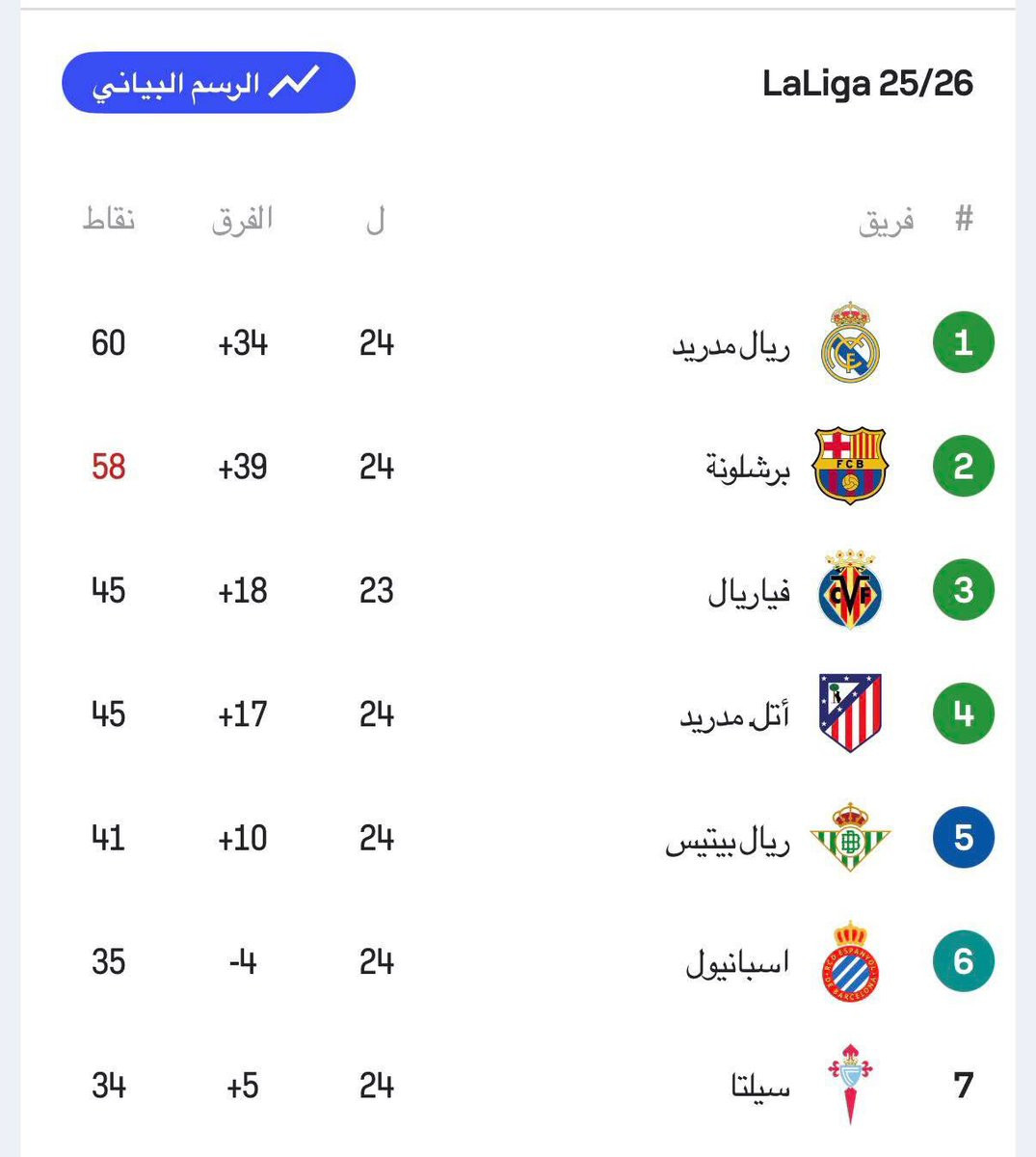The height and width of the screenshot is (1157, 1036).
Task: Open the Celta Vigo crest
Action: pos(850,1085)
